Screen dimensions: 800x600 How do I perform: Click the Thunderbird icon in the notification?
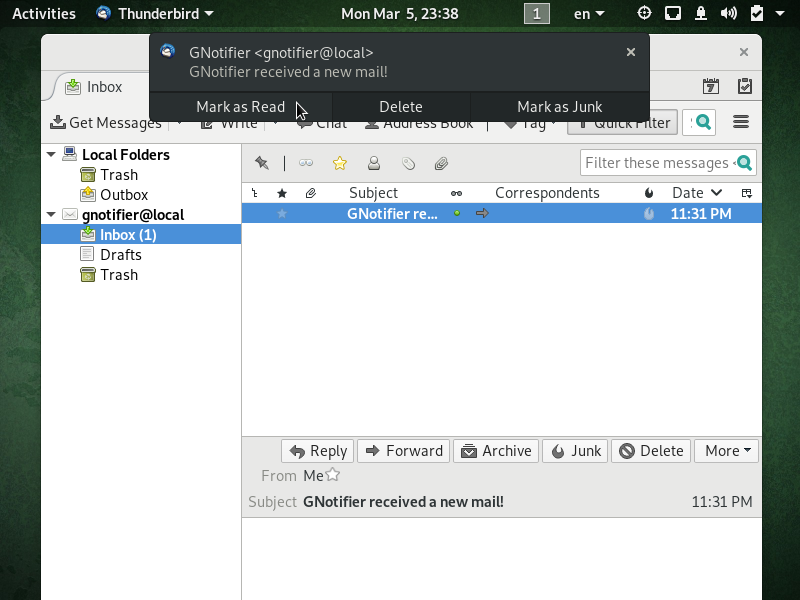[x=168, y=52]
